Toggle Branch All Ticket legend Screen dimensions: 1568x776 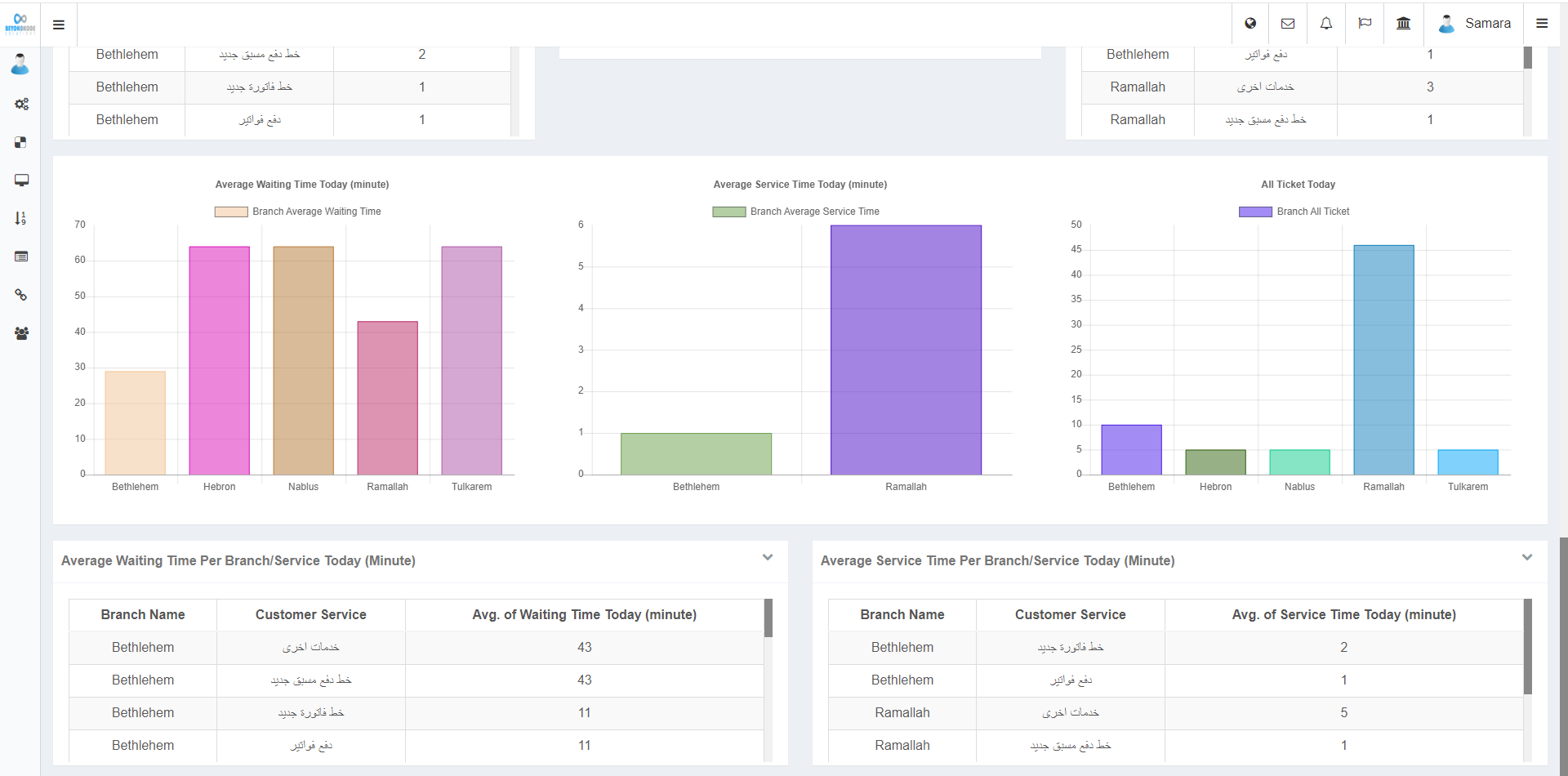pos(1294,212)
